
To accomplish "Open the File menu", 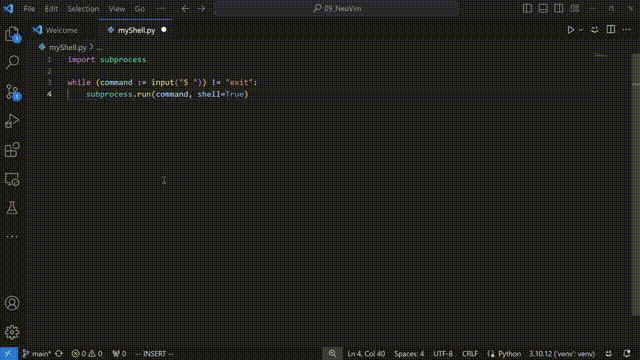I will coord(29,9).
